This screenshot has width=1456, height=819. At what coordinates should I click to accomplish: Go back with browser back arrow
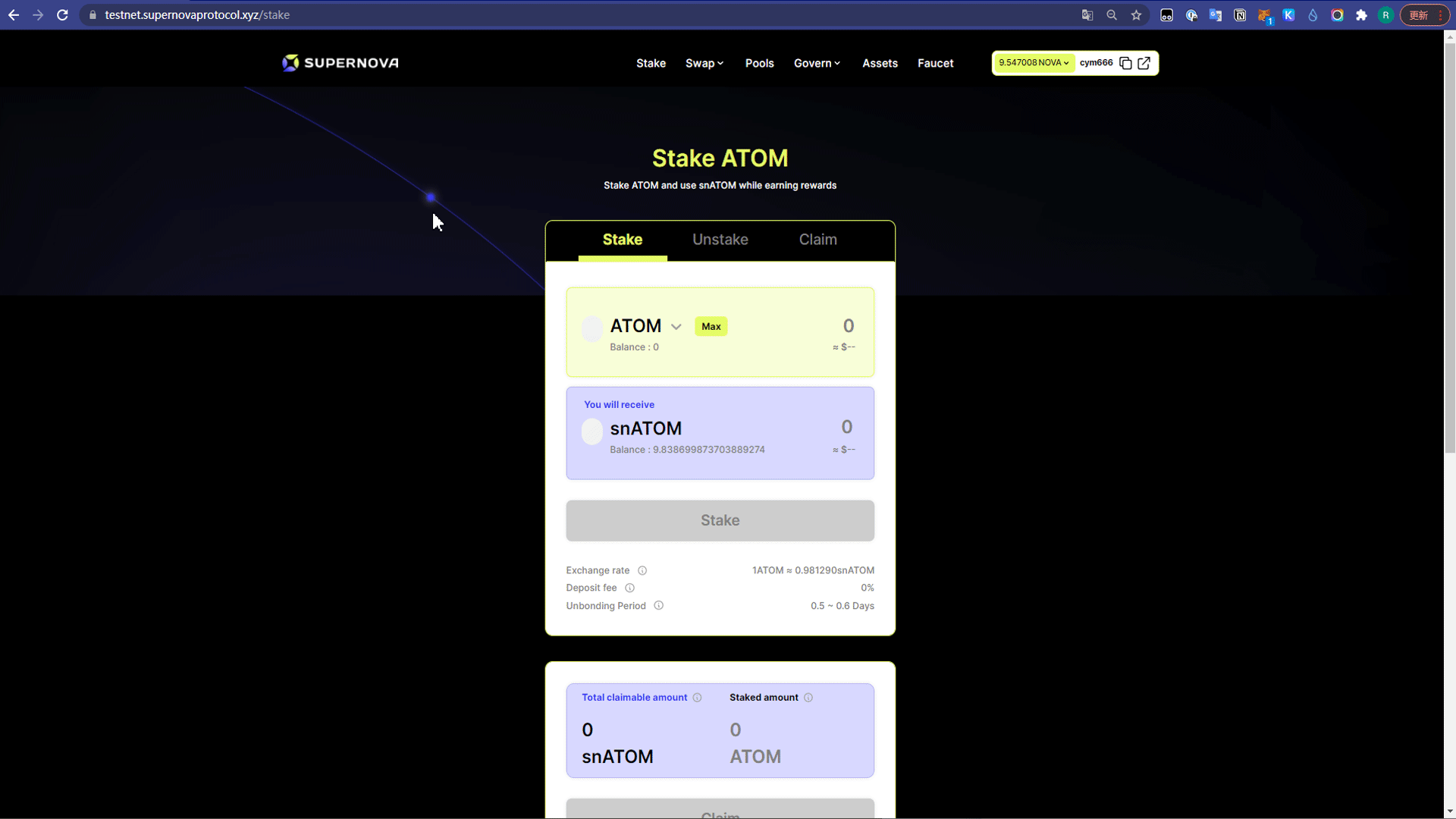pyautogui.click(x=14, y=15)
